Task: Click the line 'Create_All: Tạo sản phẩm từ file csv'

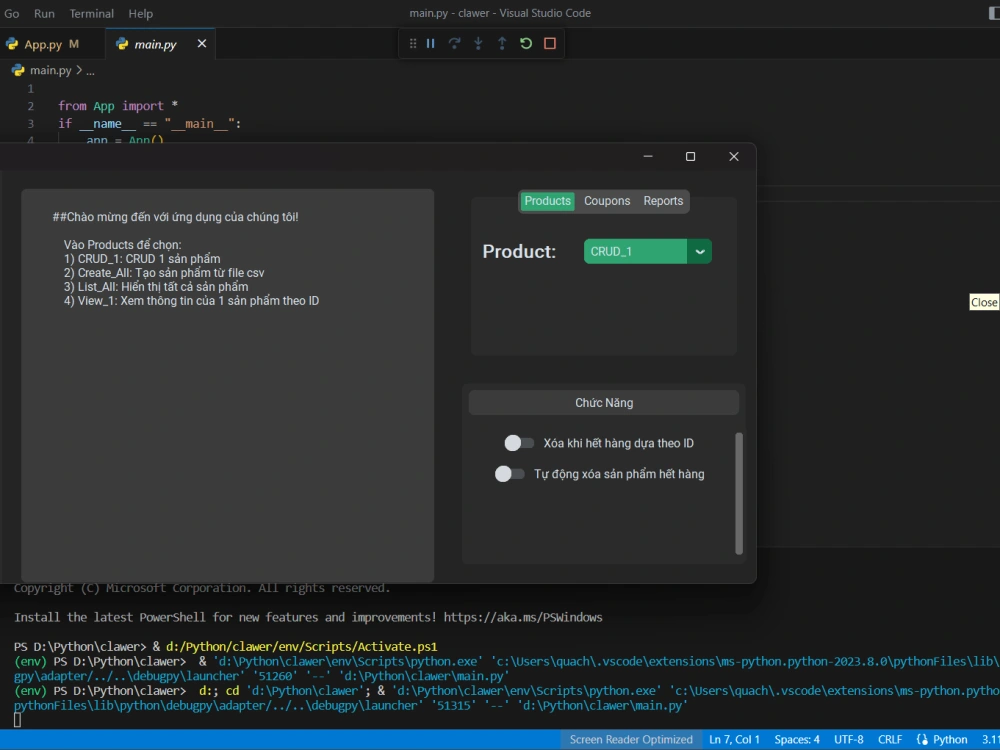Action: click(164, 272)
